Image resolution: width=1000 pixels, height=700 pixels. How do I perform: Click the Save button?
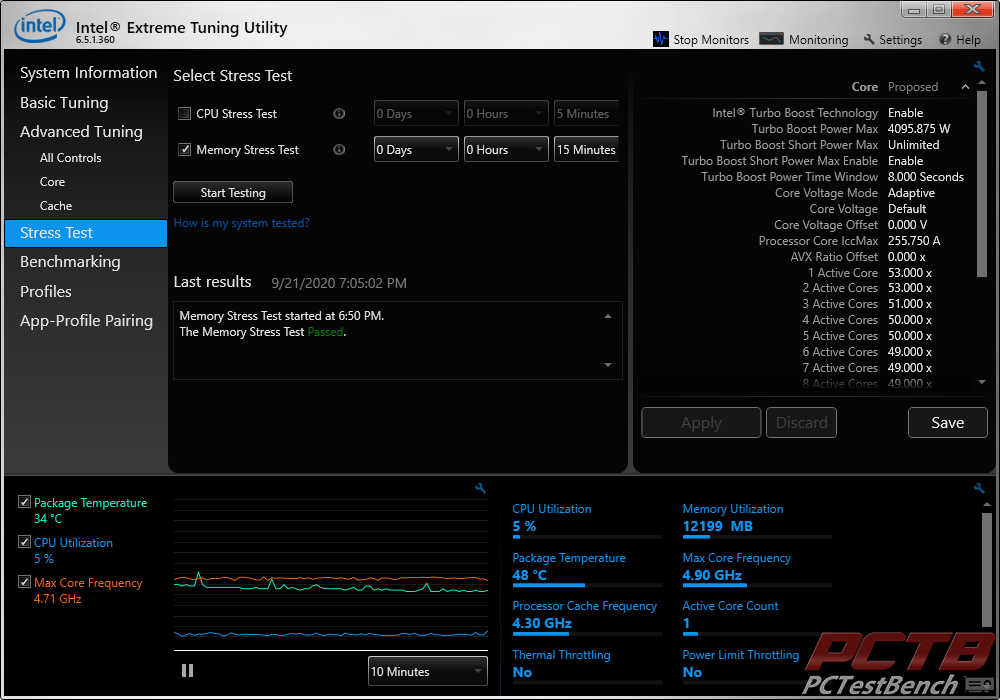click(947, 423)
